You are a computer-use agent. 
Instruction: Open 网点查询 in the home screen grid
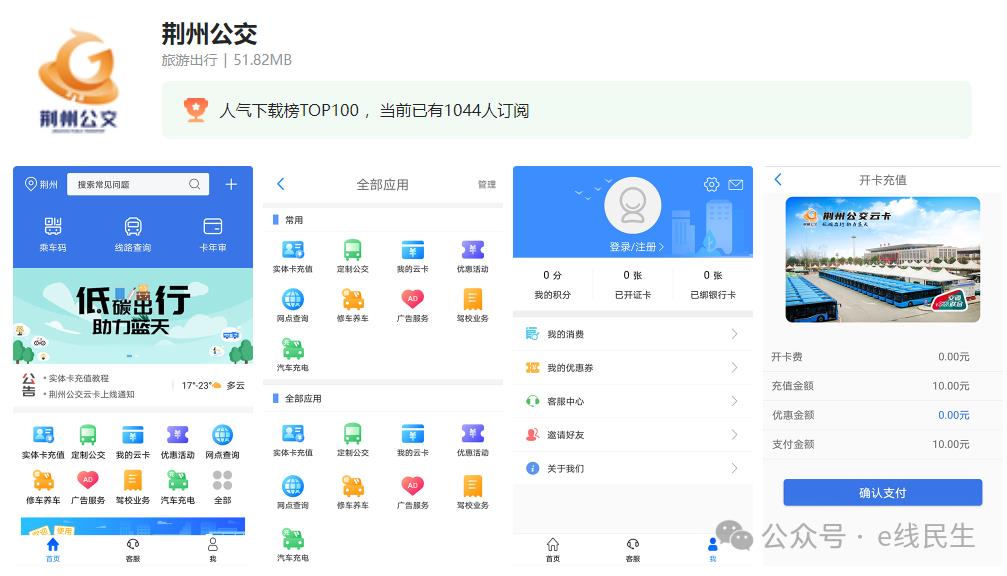pos(222,442)
